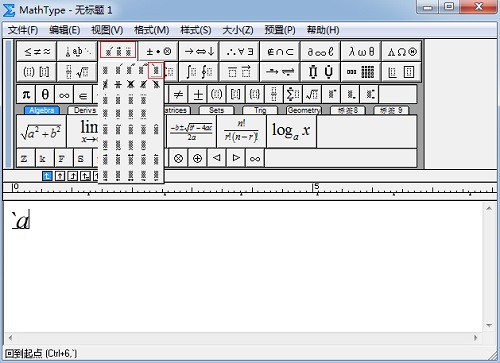Open the relational symbols palette
This screenshot has height=363, width=500.
coord(37,51)
